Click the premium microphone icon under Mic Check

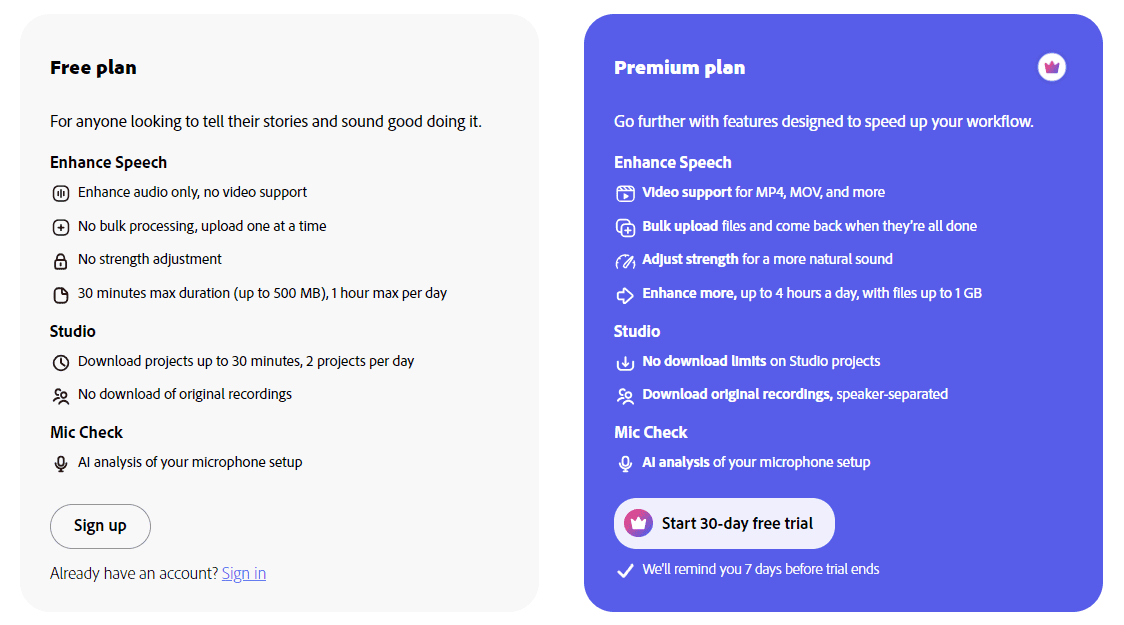coord(625,464)
